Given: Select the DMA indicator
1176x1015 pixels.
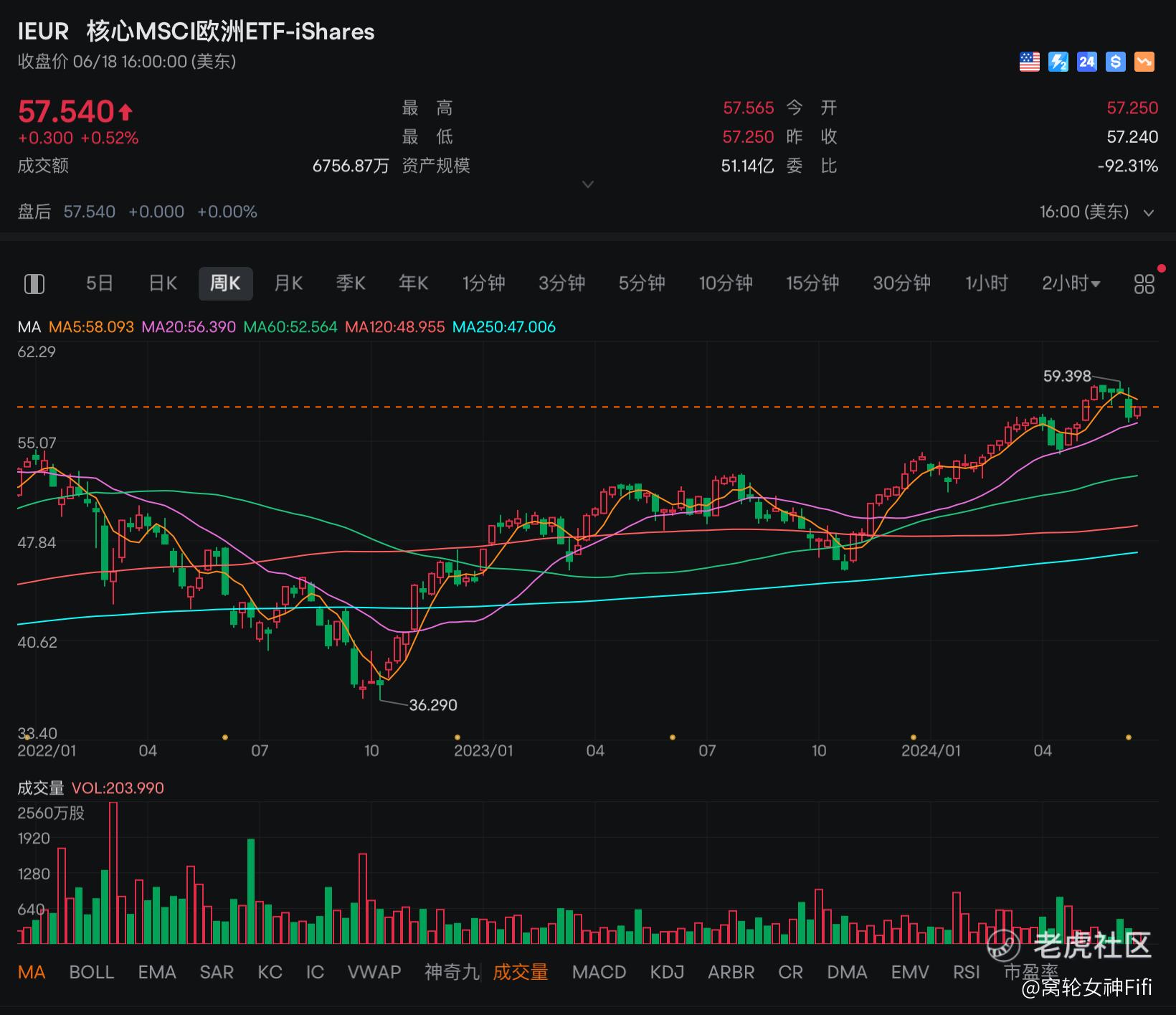Looking at the screenshot, I should [x=847, y=972].
